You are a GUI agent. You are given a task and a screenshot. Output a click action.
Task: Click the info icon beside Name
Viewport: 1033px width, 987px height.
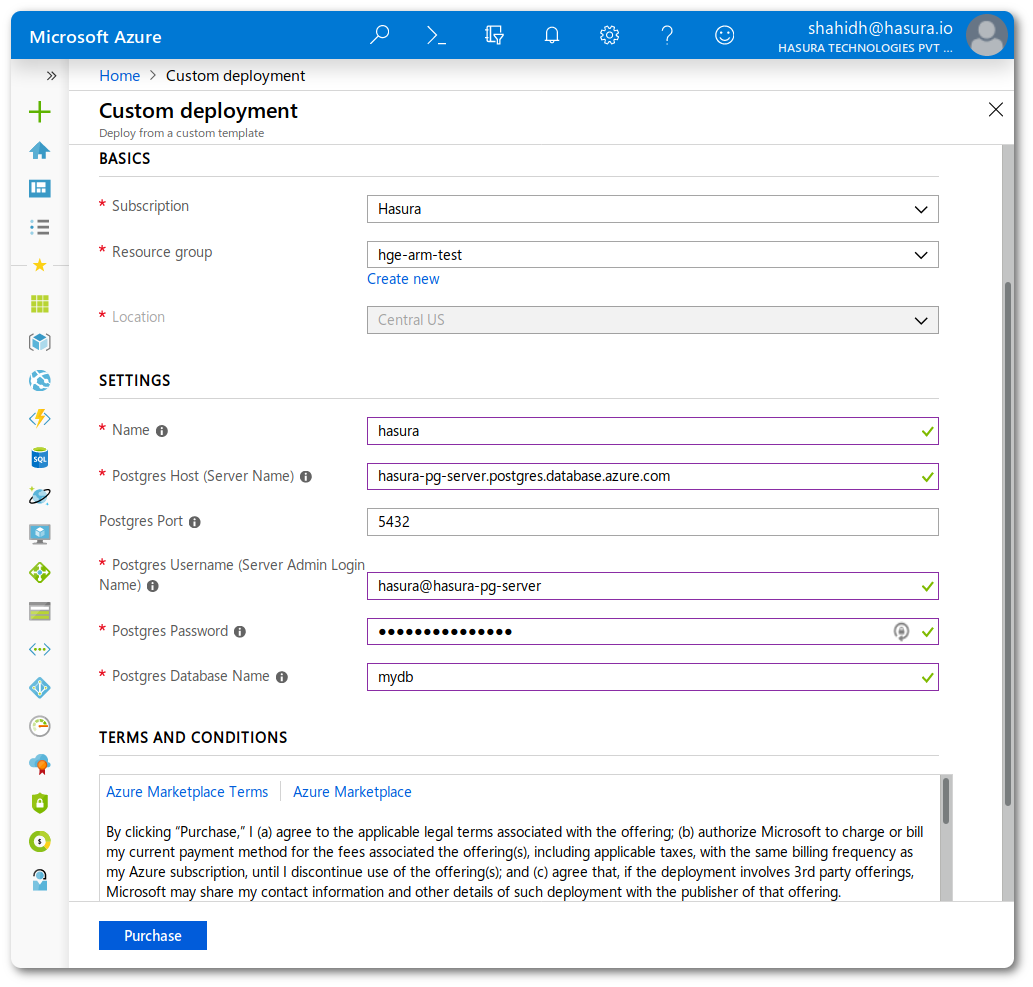(161, 431)
